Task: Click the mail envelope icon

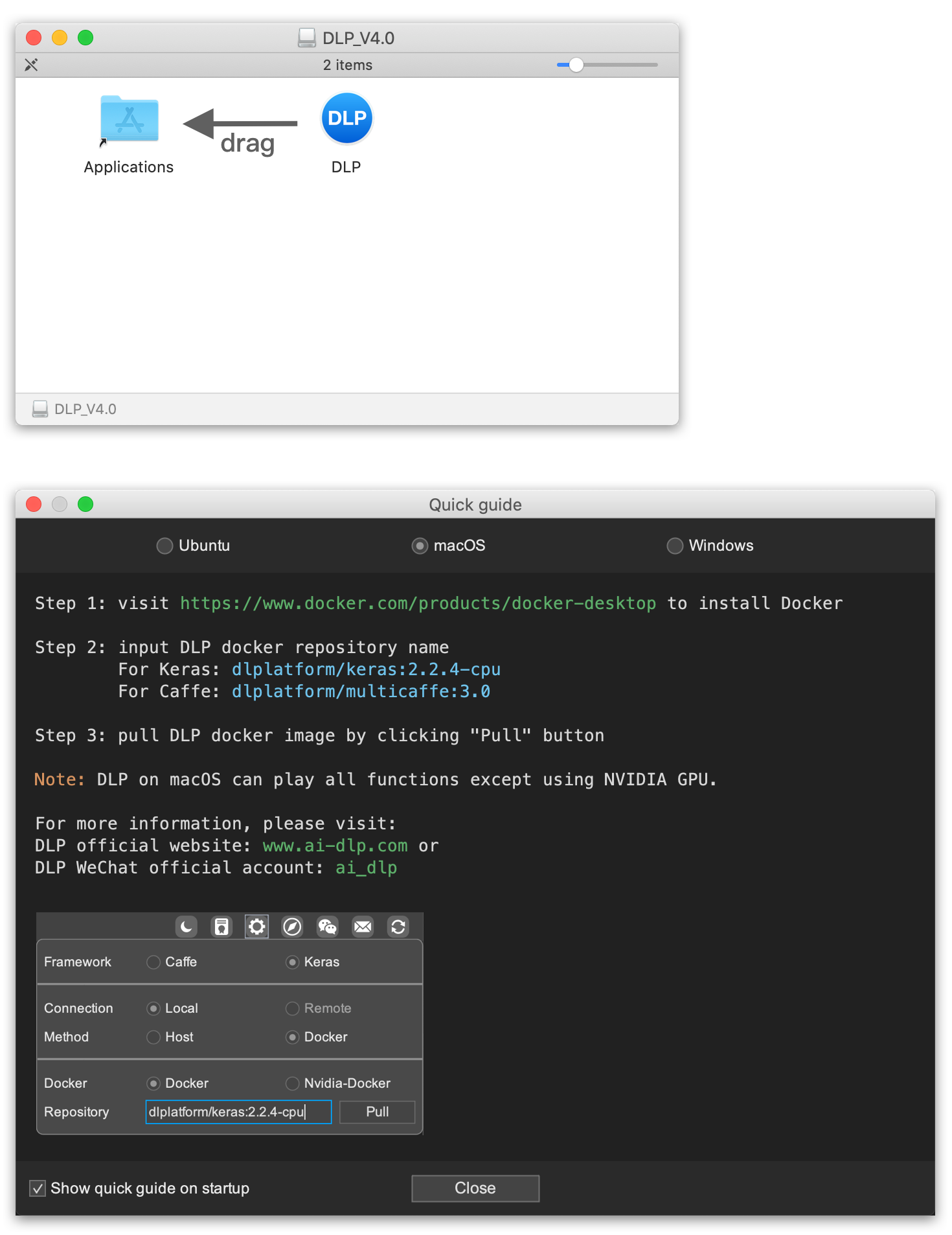Action: [363, 927]
